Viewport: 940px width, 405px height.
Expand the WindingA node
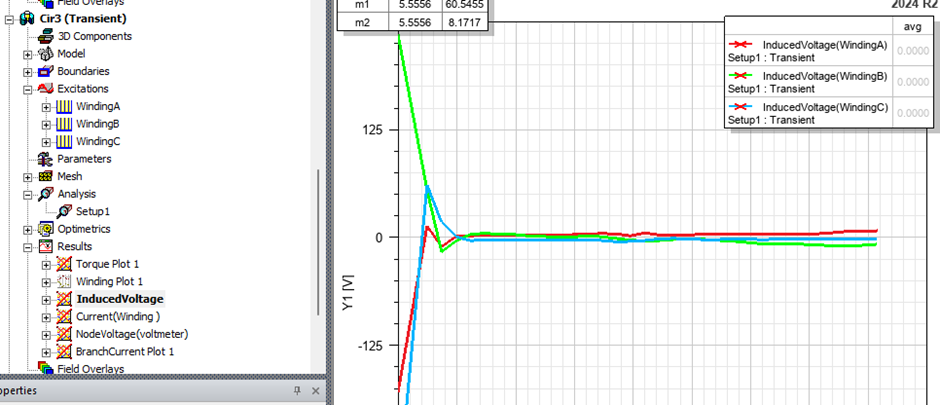(x=46, y=107)
